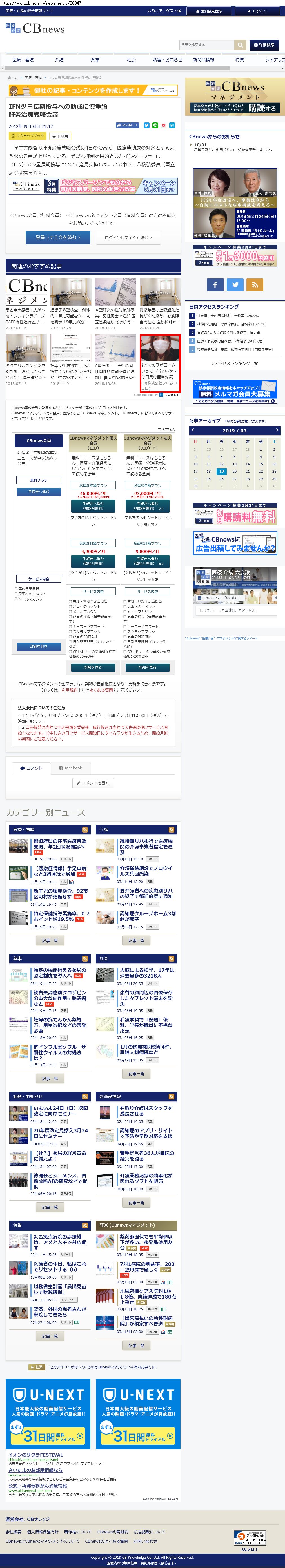This screenshot has height=1568, width=285.
Task: Open ranking item 1 社会福祉士の国家試験
Action: coord(228,316)
